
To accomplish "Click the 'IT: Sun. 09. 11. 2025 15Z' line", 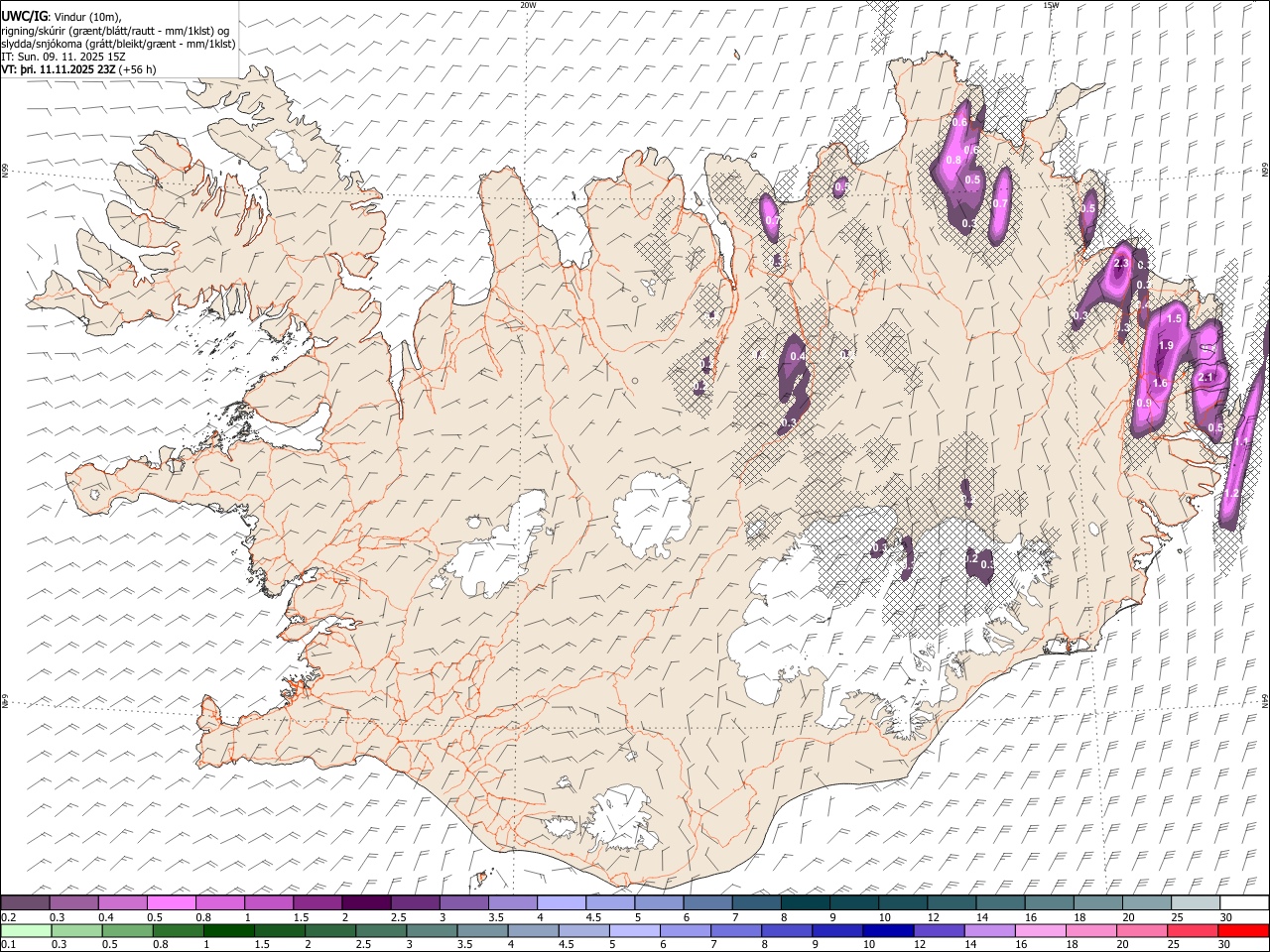I will click(x=63, y=57).
